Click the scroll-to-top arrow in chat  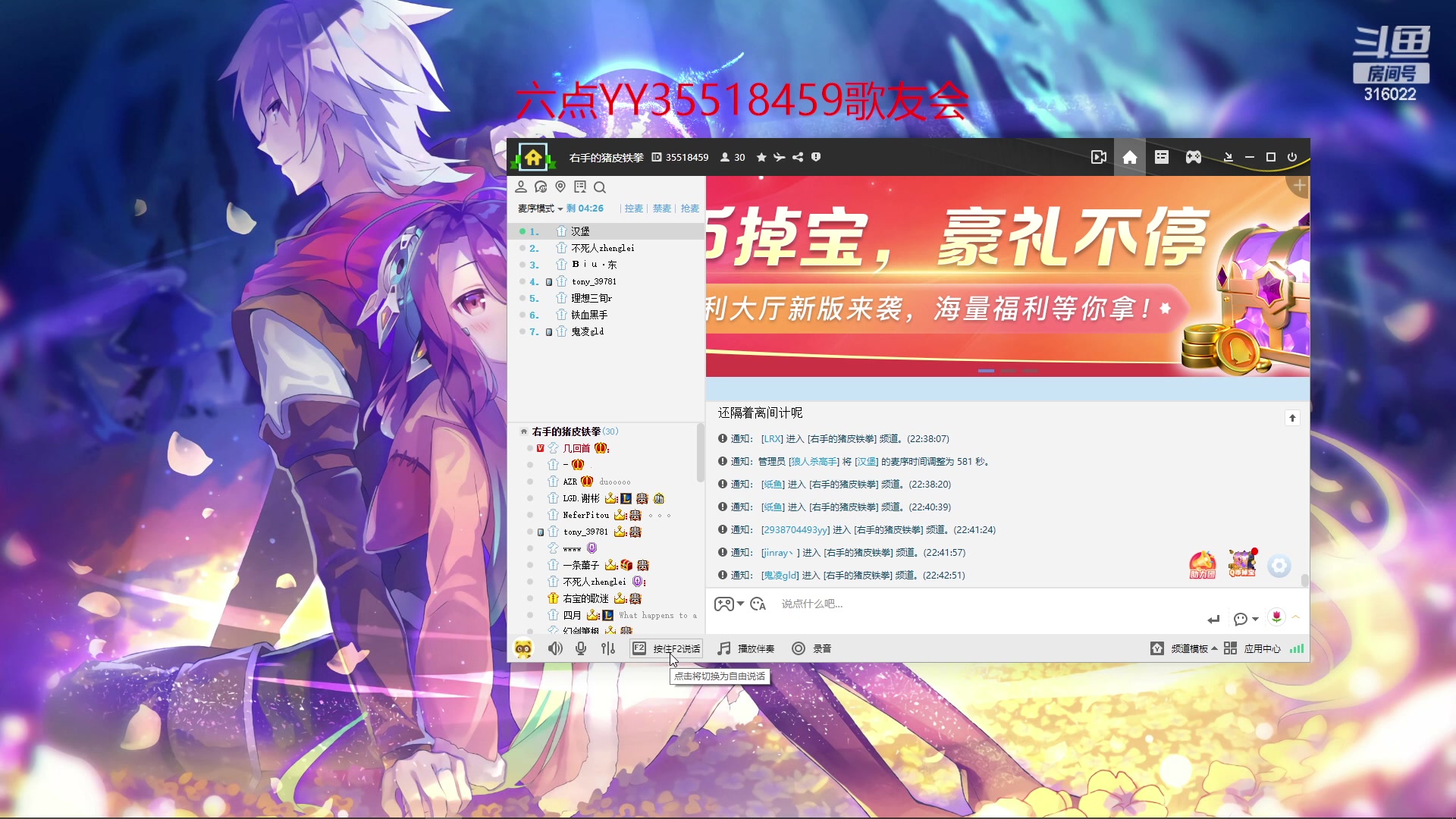tap(1292, 418)
